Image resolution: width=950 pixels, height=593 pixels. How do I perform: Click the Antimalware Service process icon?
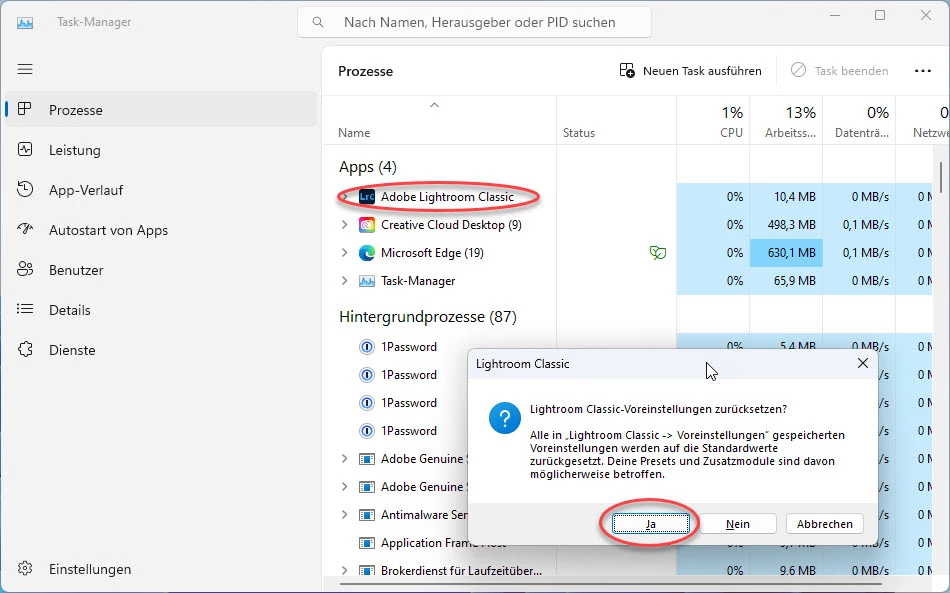[x=367, y=515]
